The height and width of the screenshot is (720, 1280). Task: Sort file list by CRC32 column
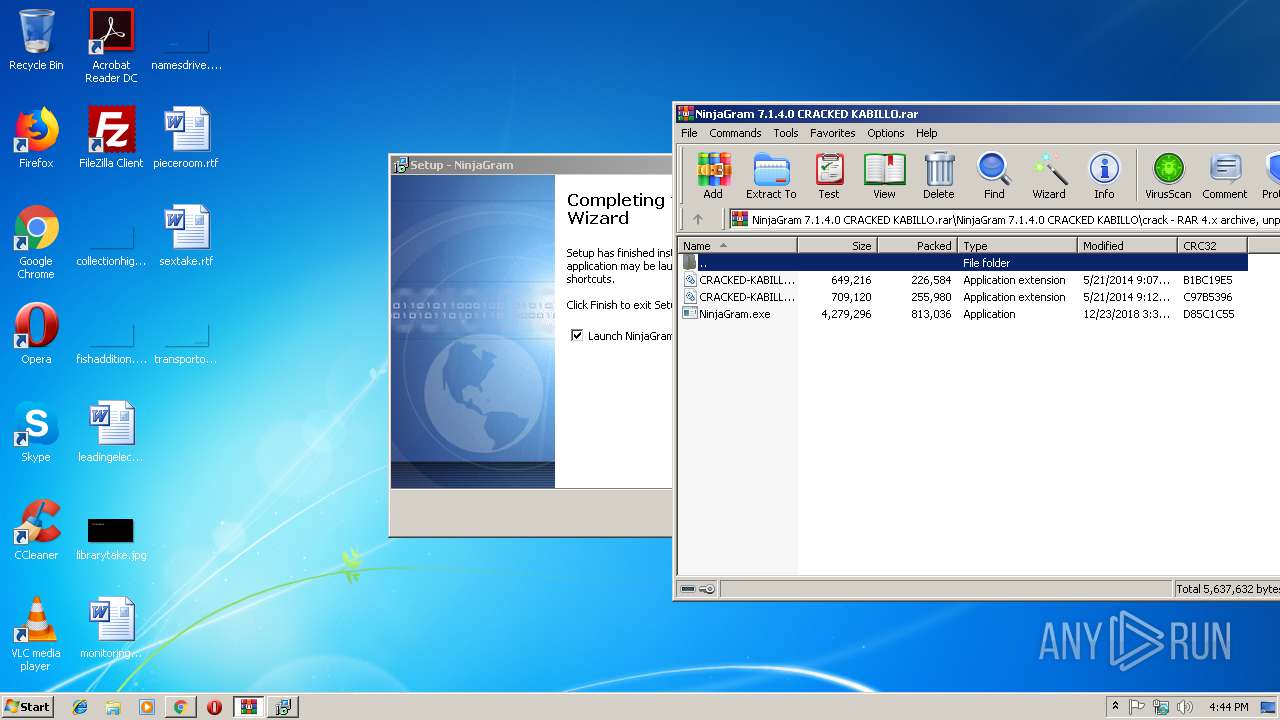click(1212, 245)
